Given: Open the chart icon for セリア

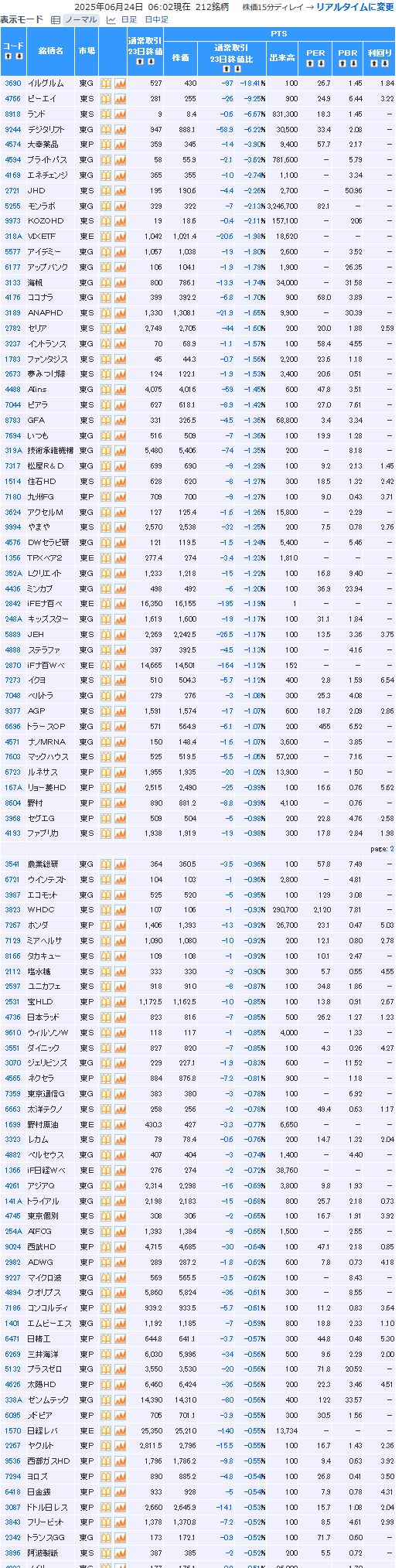Looking at the screenshot, I should pos(120,329).
